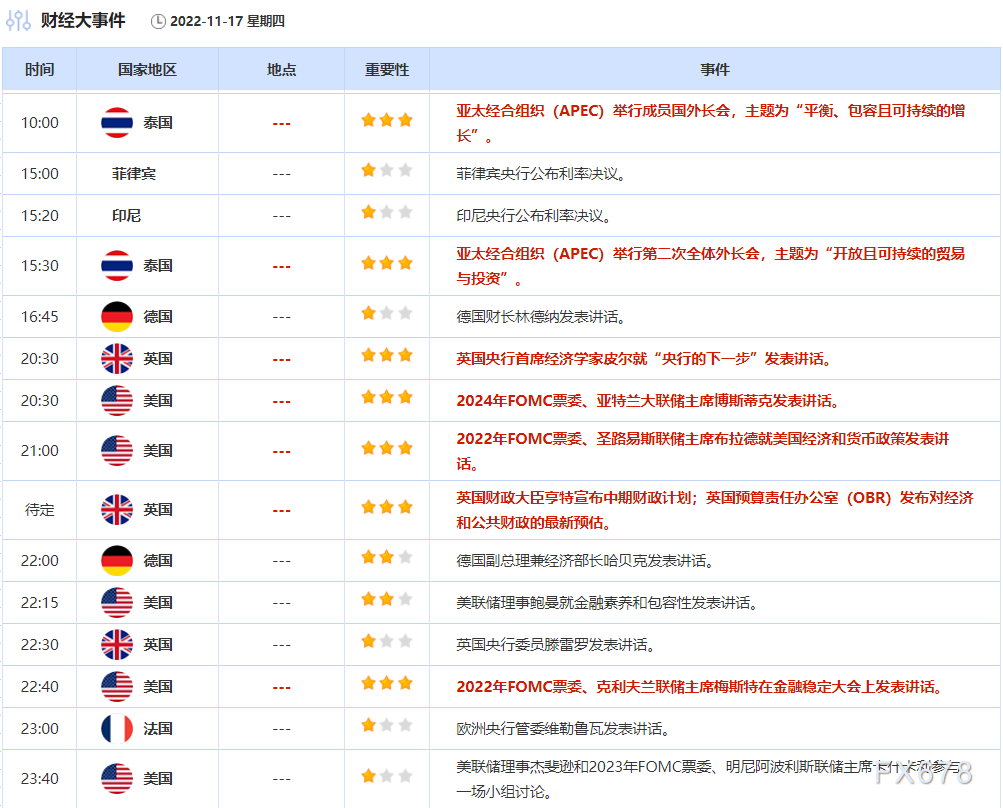Viewport: 1003px width, 808px height.
Task: Open 菲律宾央行公布利率决议 event
Action: pyautogui.click(x=541, y=173)
